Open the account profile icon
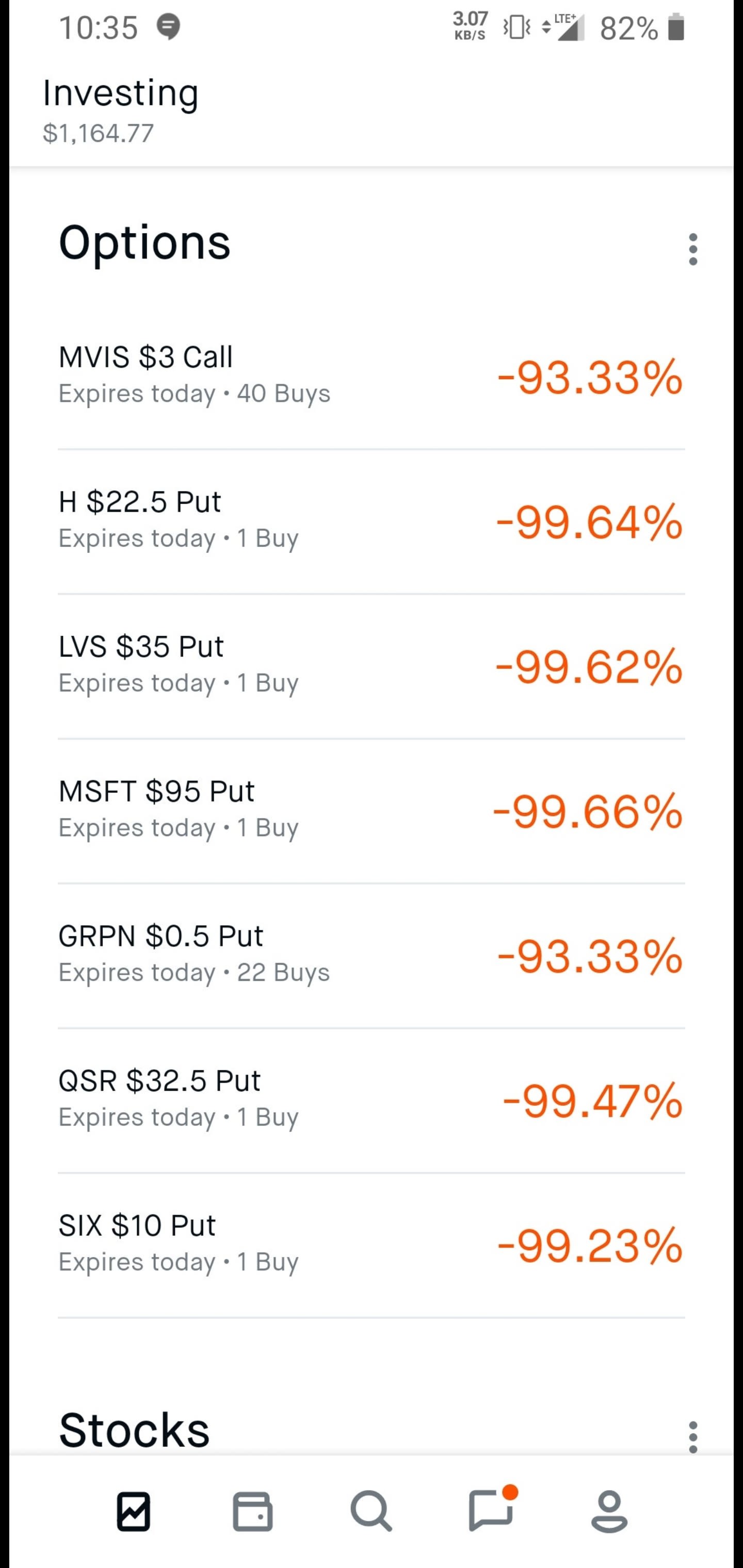Screen dimensions: 743x1568 pyautogui.click(x=609, y=1511)
